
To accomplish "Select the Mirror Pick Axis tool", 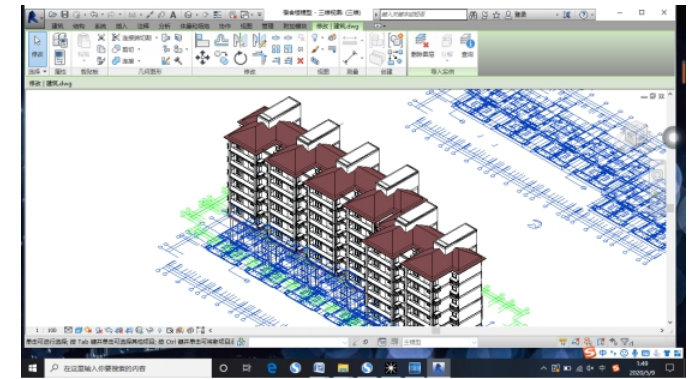I will point(240,41).
